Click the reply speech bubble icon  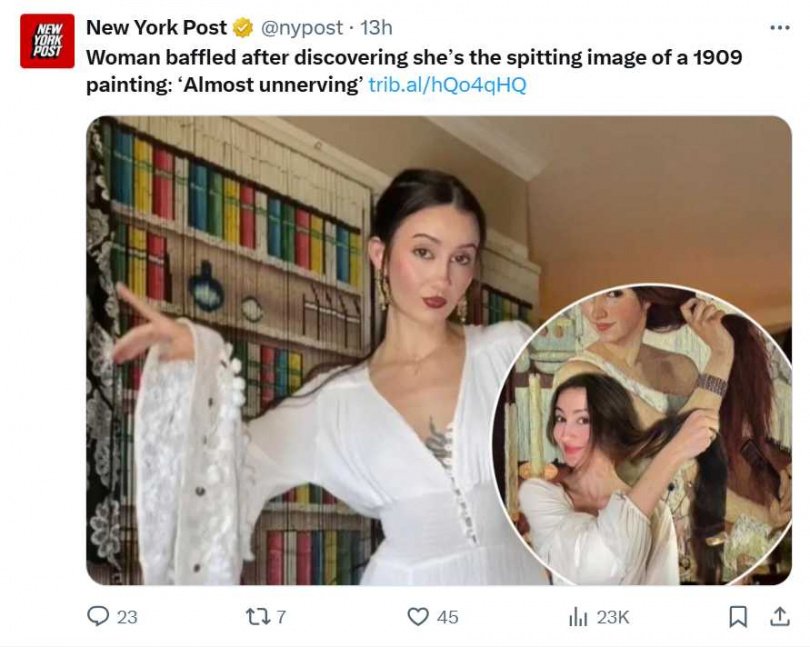[97, 616]
